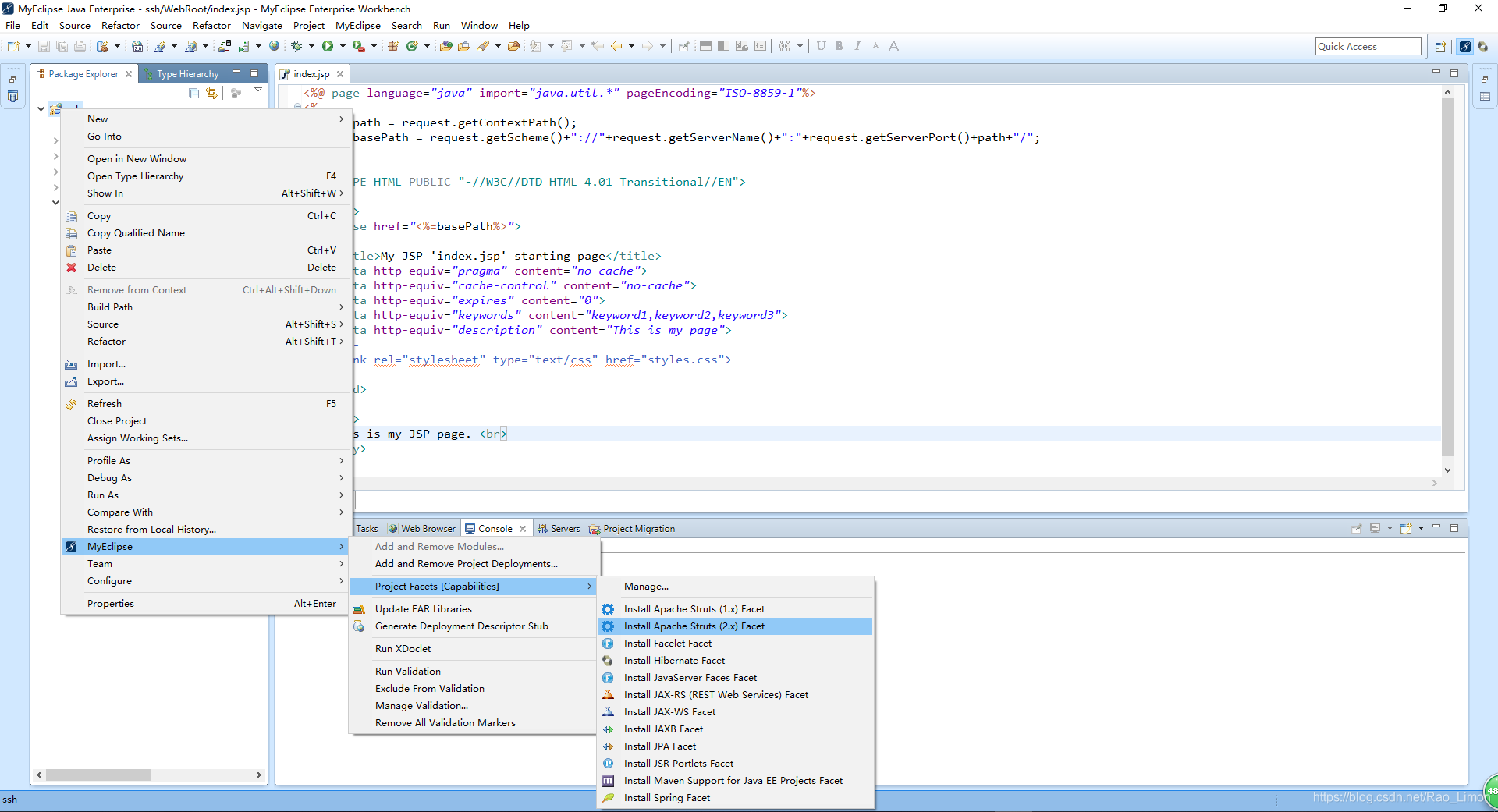Click the Back navigation arrow icon
This screenshot has width=1498, height=812.
pos(616,46)
